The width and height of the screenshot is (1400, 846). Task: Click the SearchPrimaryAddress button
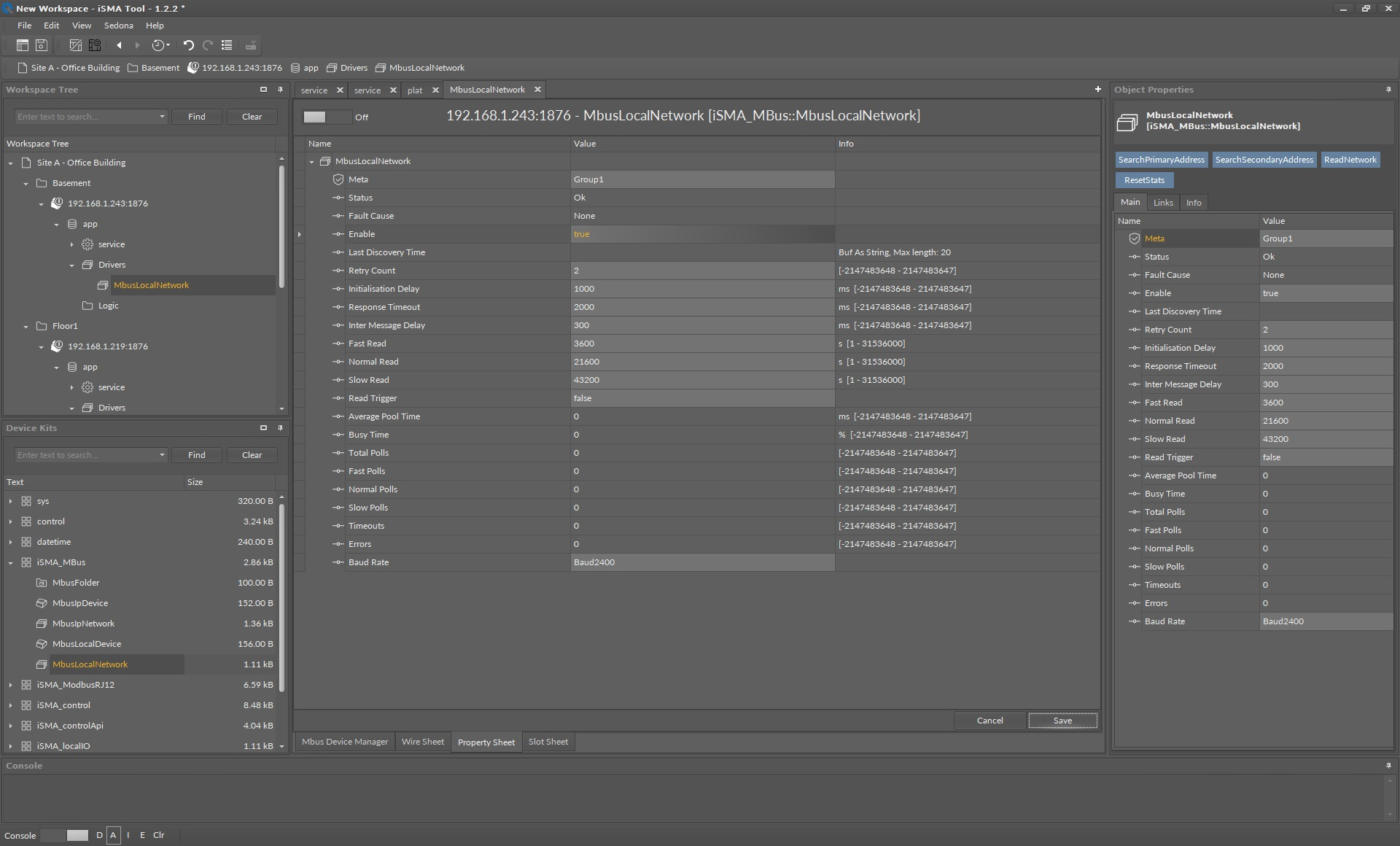[1161, 160]
